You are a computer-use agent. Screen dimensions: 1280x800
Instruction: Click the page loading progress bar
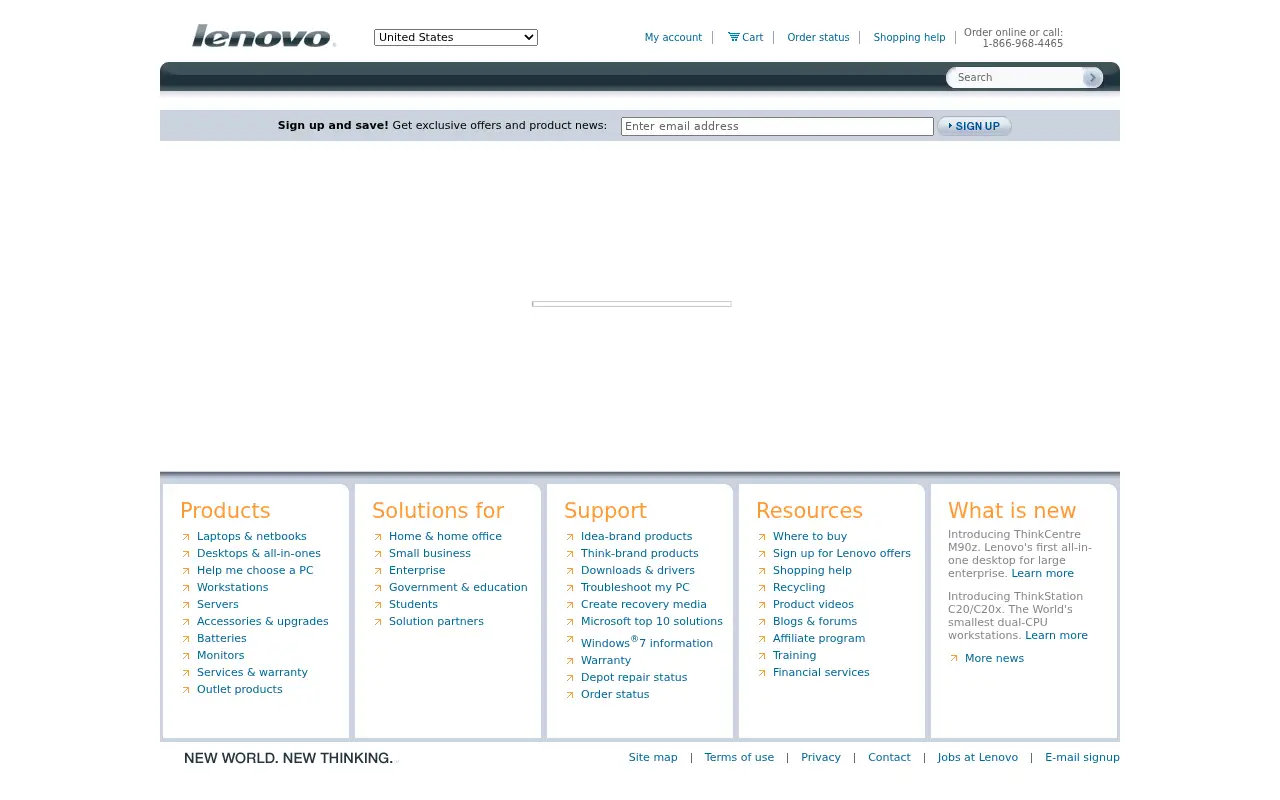click(x=632, y=304)
